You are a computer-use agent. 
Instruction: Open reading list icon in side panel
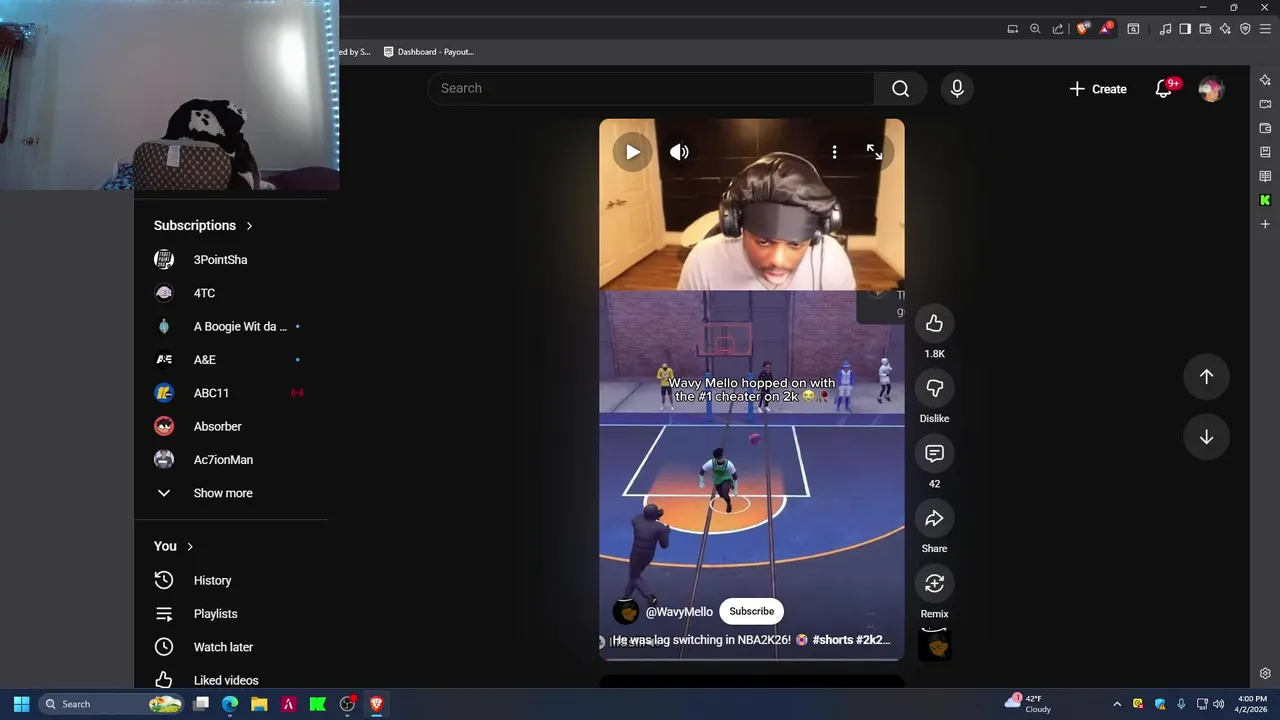point(1265,176)
